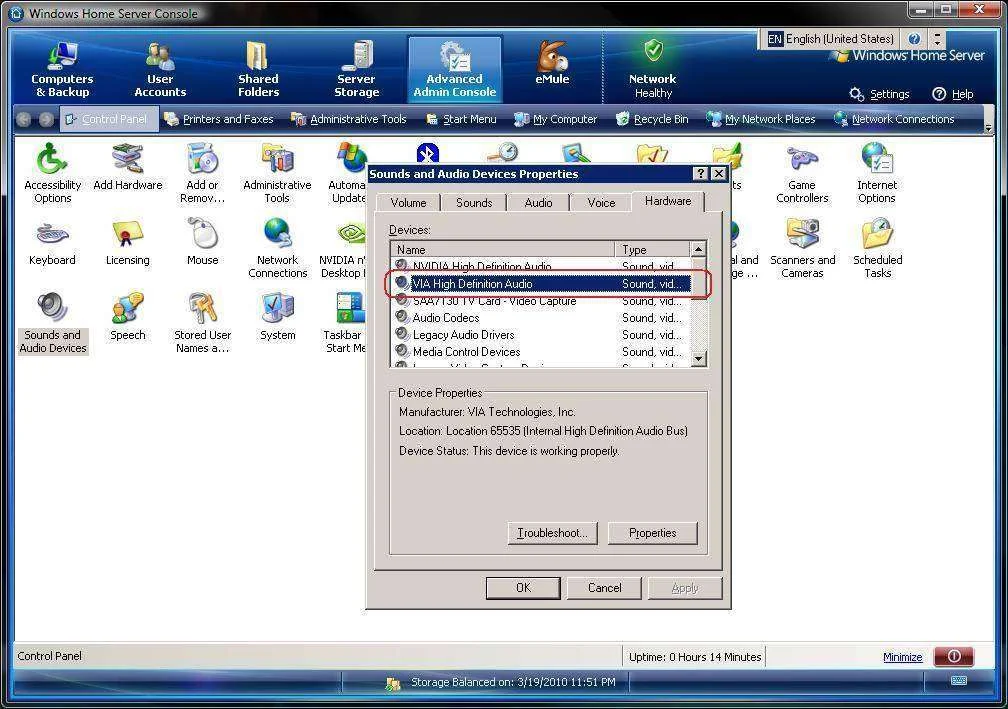Check Network Healthy status

652,69
